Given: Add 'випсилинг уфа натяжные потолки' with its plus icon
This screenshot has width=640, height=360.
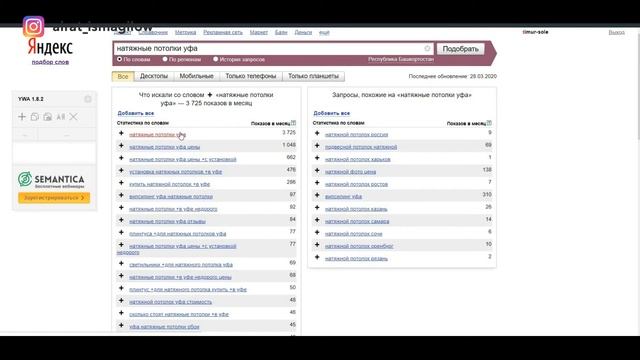Looking at the screenshot, I should point(121,195).
